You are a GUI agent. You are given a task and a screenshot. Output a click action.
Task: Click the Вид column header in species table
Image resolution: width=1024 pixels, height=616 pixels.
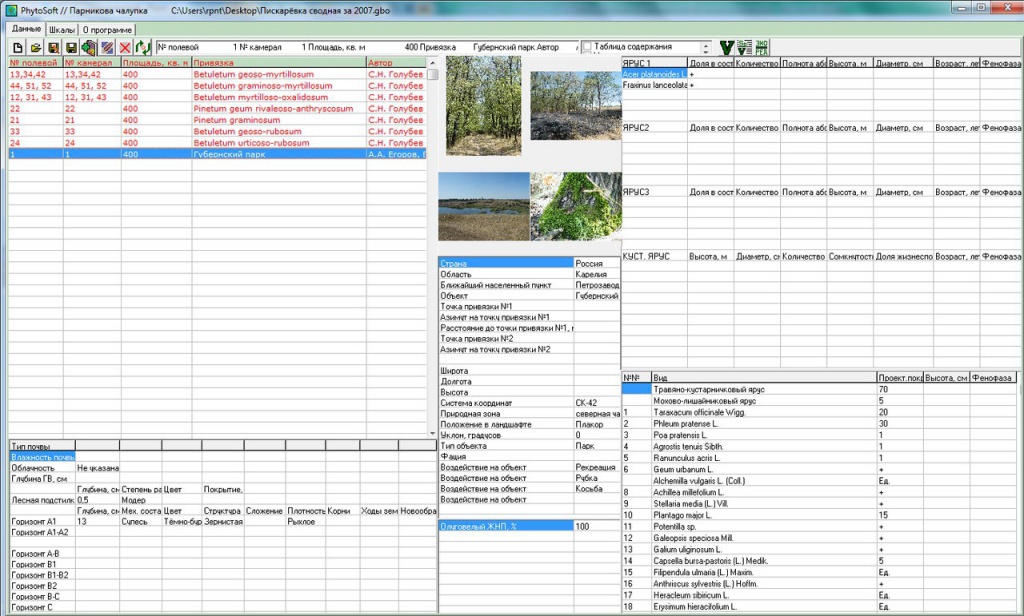(764, 378)
